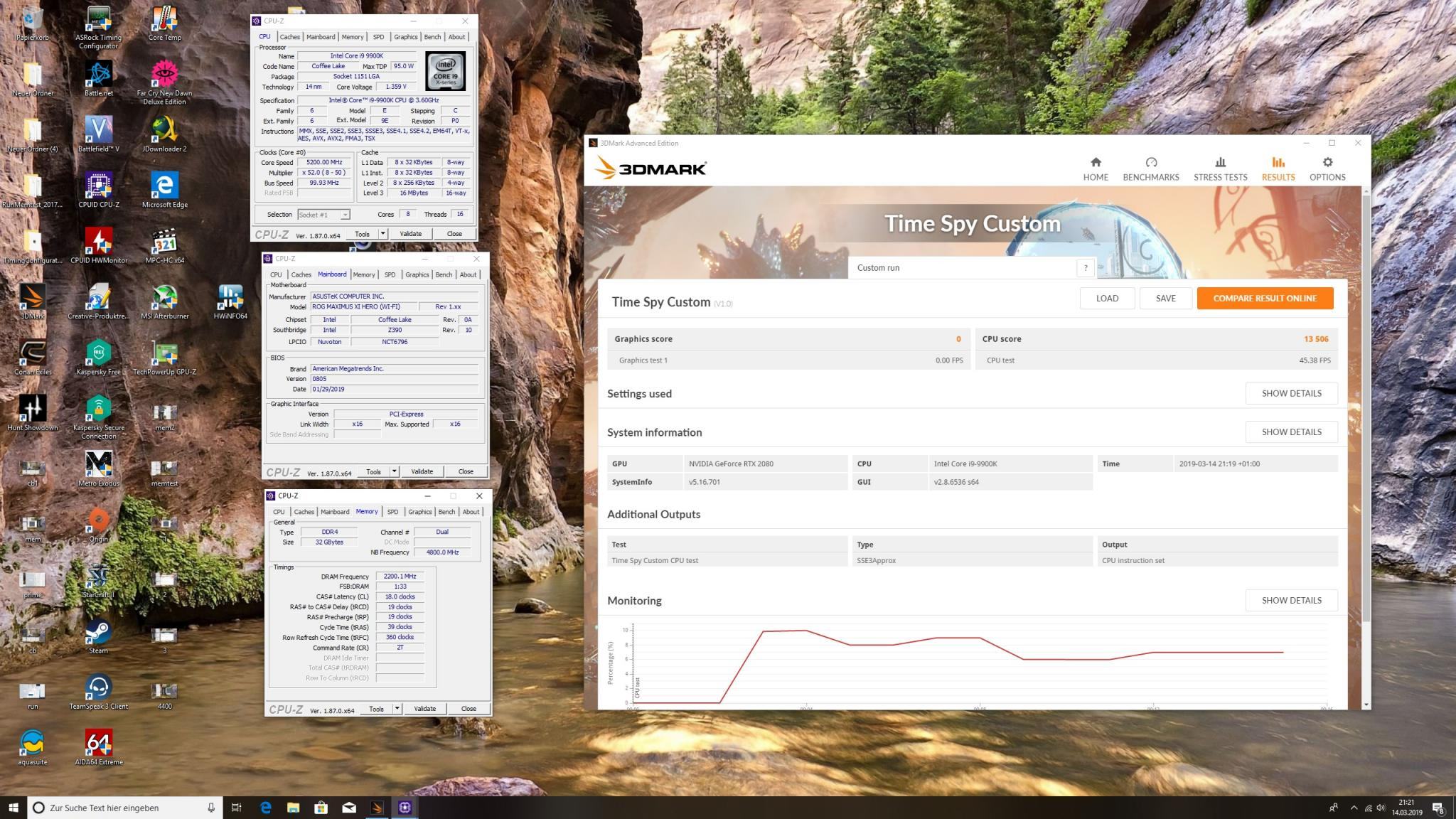Switch to SPD tab in Memory window

392,512
